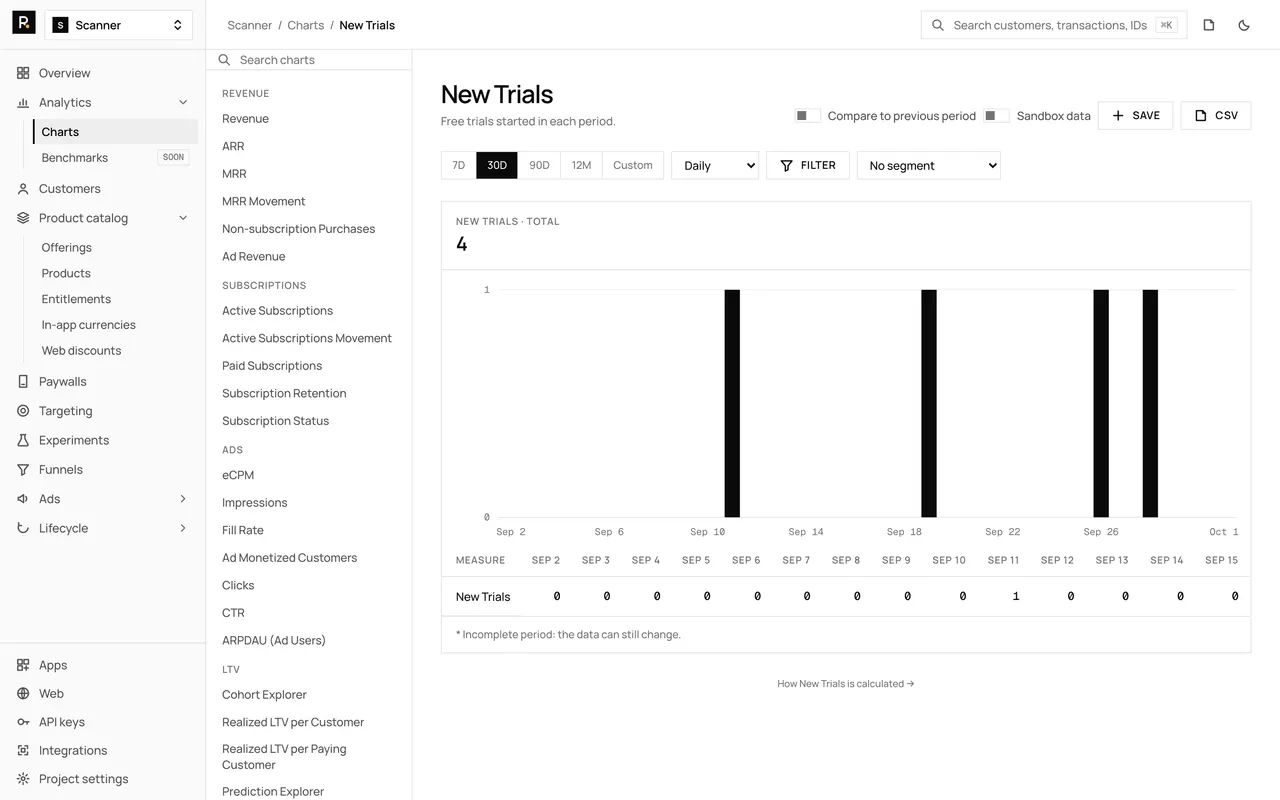Export chart with the CSV button
This screenshot has height=800, width=1280.
pos(1216,116)
